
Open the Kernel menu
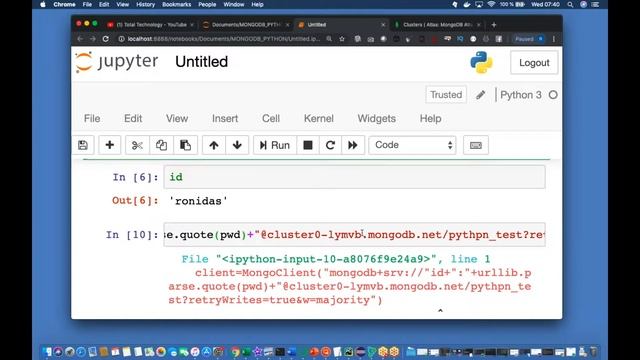[x=319, y=119]
